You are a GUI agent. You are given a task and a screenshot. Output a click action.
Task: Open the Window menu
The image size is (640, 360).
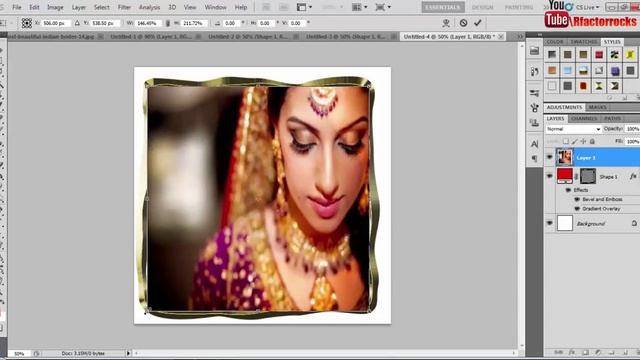coord(216,7)
